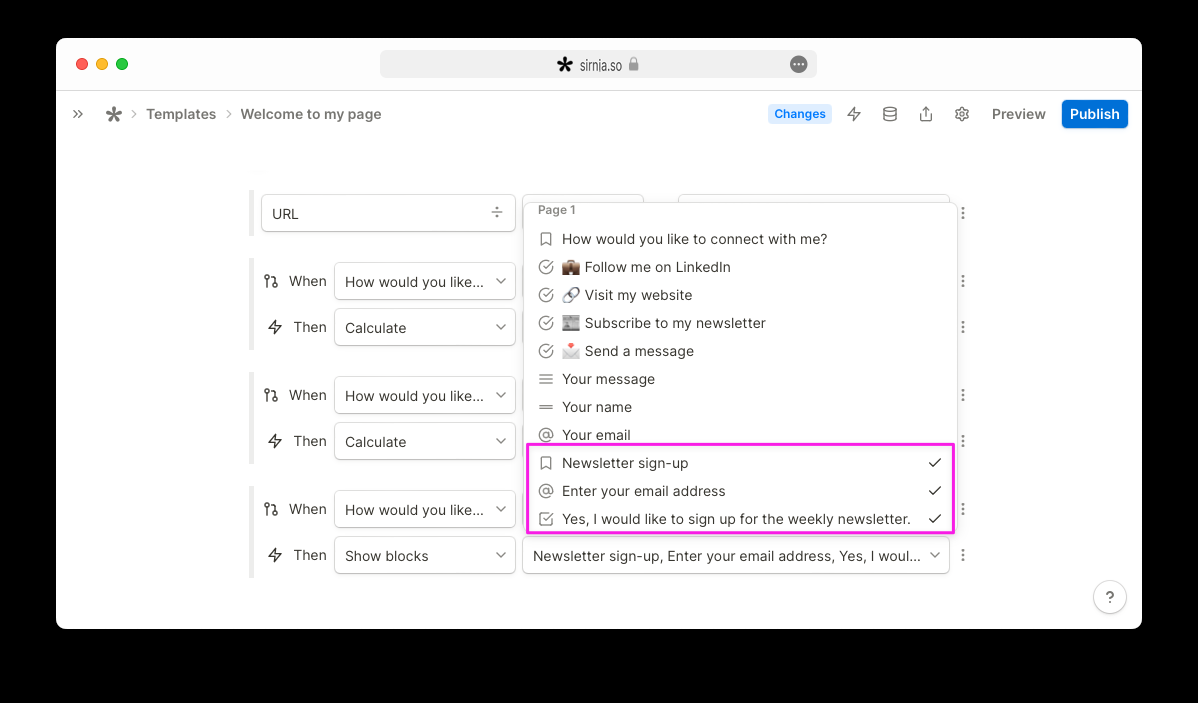Viewport: 1198px width, 703px height.
Task: Go to the Templates breadcrumb
Action: (181, 114)
